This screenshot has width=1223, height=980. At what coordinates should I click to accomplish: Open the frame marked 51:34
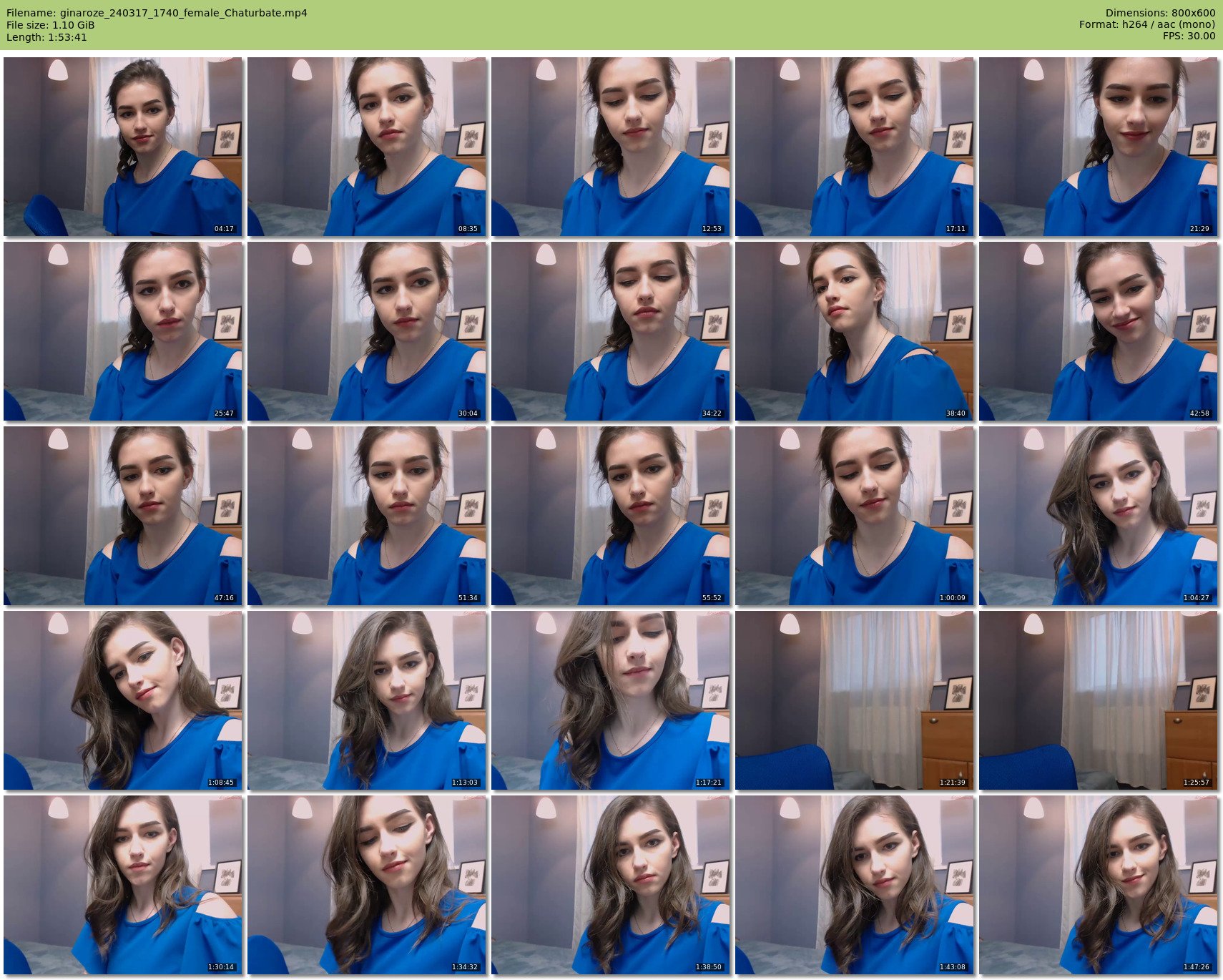(367, 516)
